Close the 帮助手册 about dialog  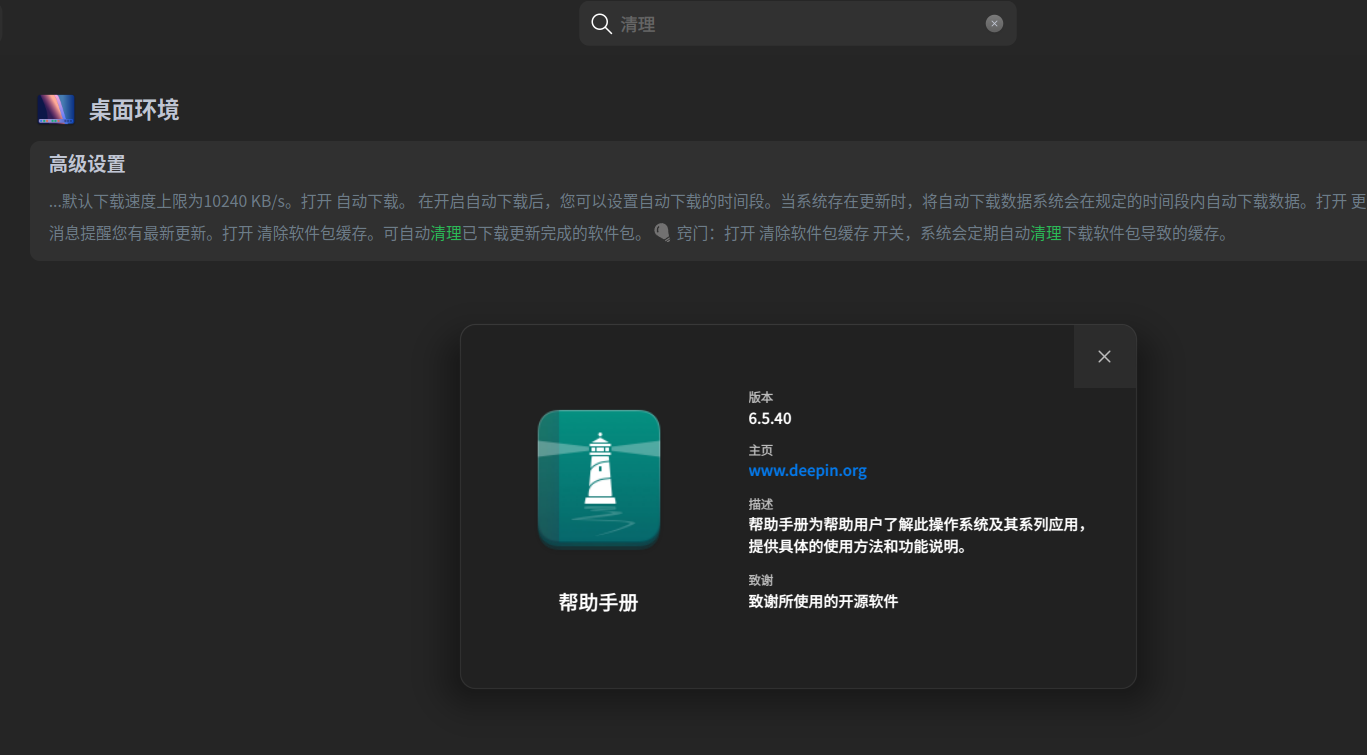1104,356
